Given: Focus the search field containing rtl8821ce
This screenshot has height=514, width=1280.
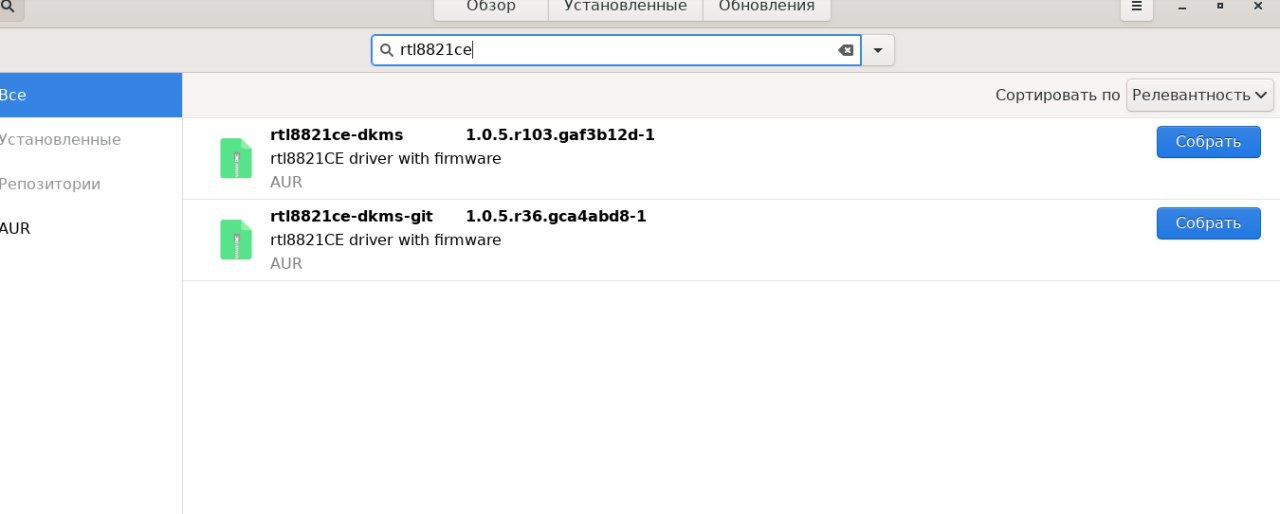Looking at the screenshot, I should [615, 50].
